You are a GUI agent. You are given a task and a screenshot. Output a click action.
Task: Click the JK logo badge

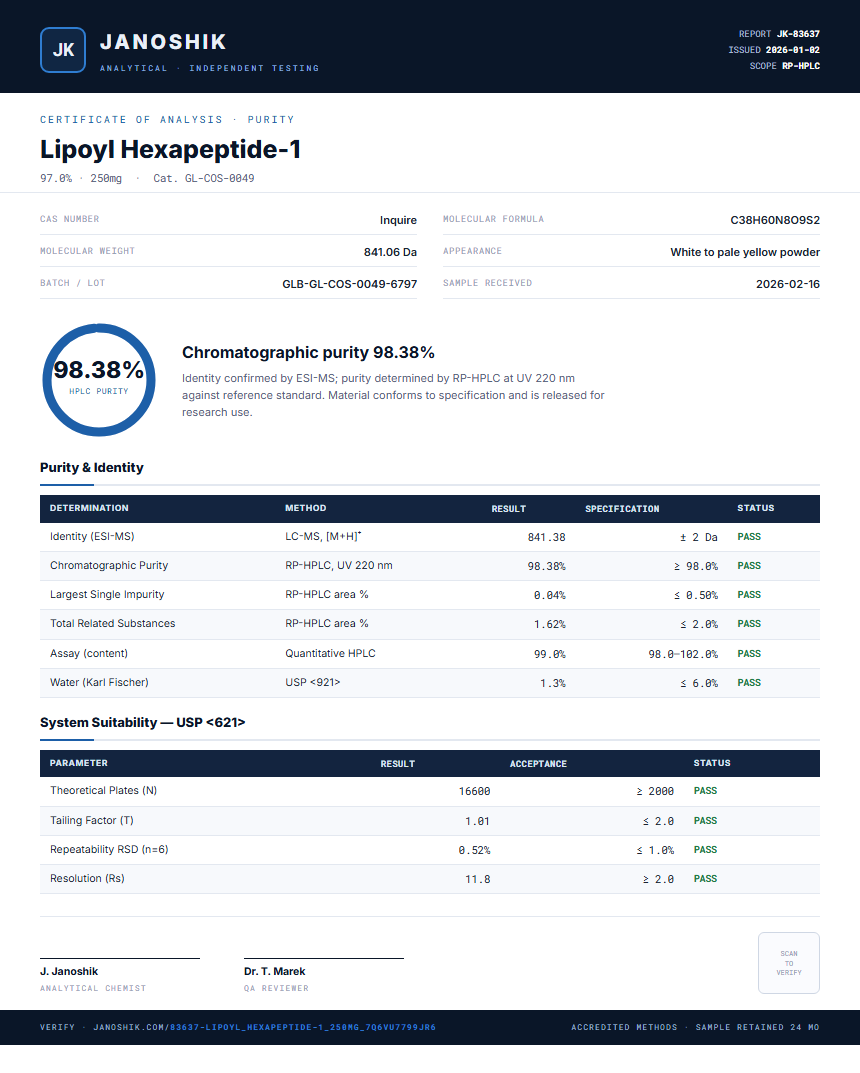[x=63, y=50]
